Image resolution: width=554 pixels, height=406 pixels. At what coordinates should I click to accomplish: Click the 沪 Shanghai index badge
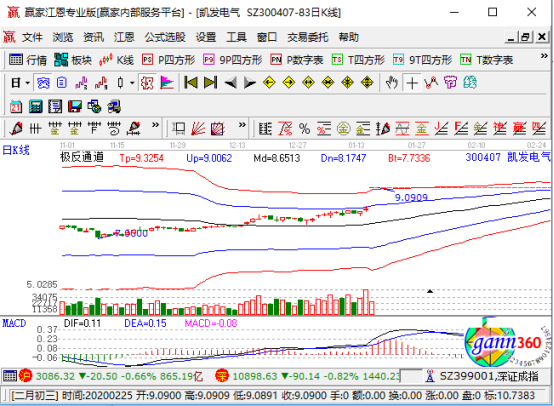pos(25,376)
